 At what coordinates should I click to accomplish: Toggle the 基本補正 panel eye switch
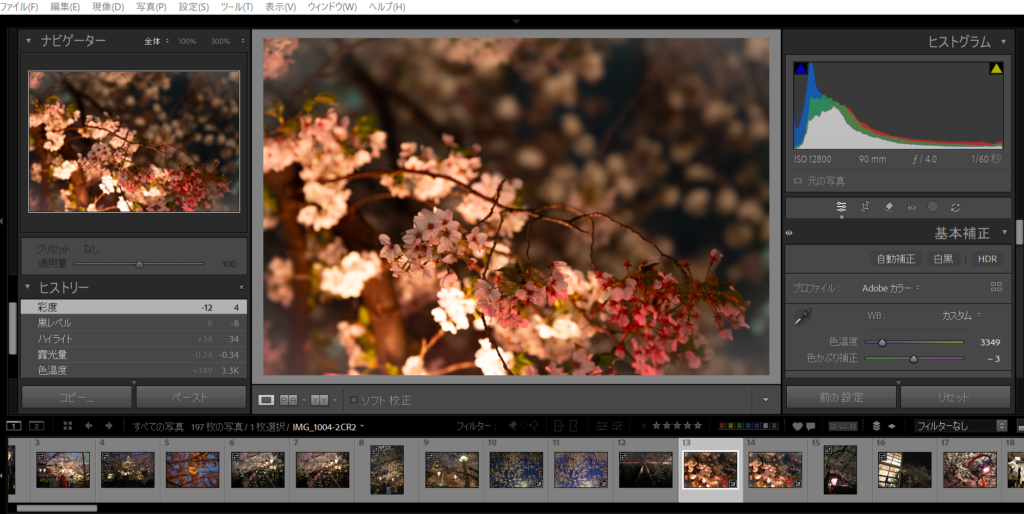(x=790, y=233)
